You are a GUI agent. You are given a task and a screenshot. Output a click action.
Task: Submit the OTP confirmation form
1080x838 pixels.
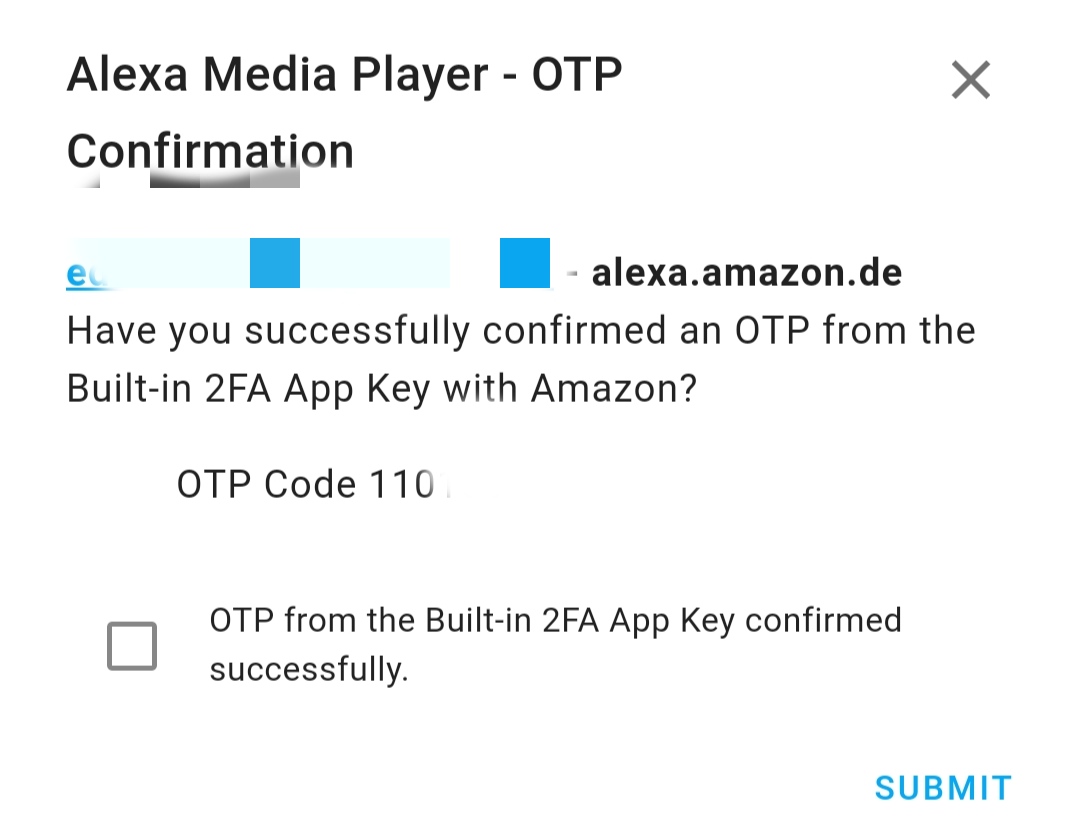[x=942, y=788]
